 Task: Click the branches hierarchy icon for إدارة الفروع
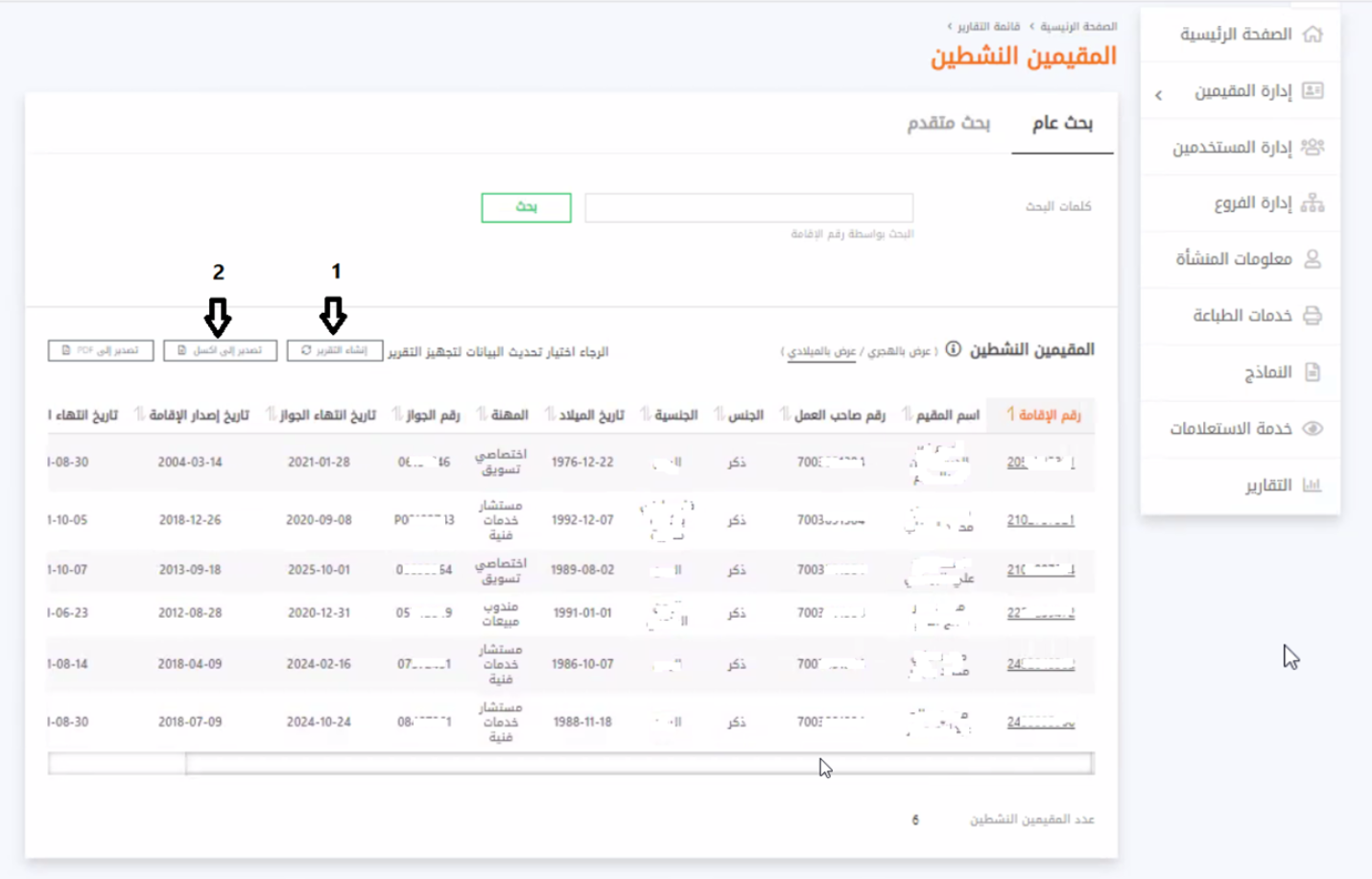pyautogui.click(x=1313, y=203)
